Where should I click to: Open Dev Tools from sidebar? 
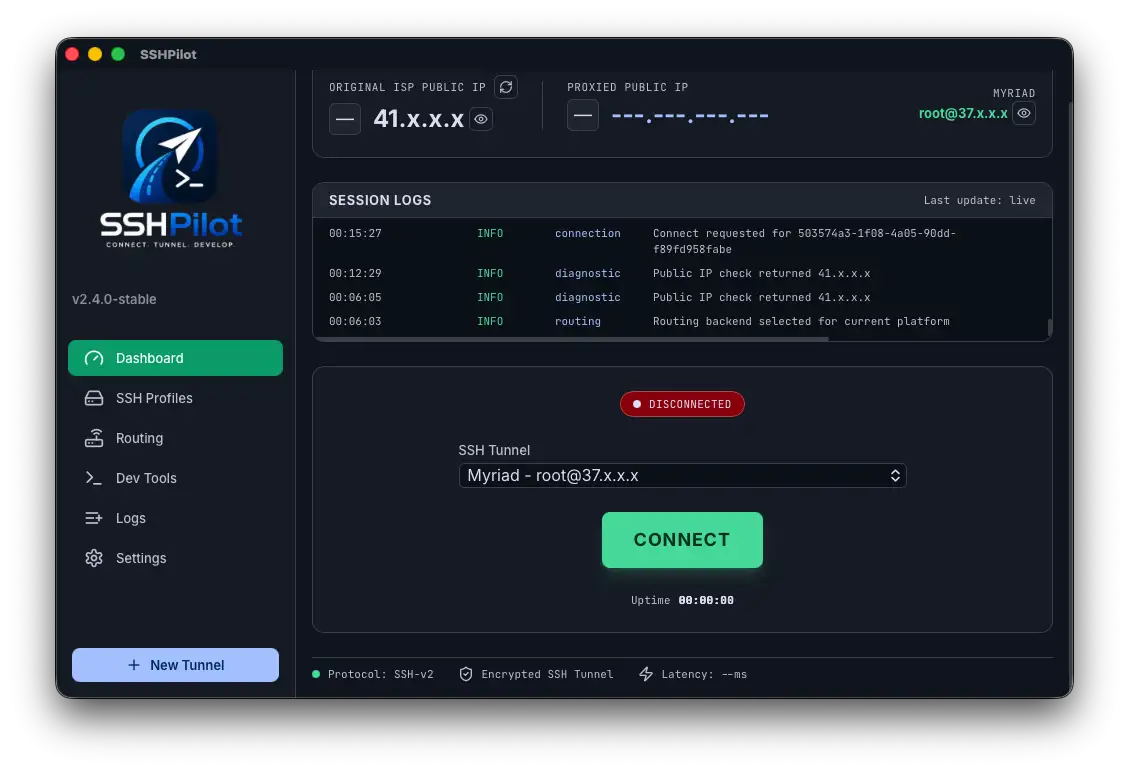pyautogui.click(x=175, y=478)
